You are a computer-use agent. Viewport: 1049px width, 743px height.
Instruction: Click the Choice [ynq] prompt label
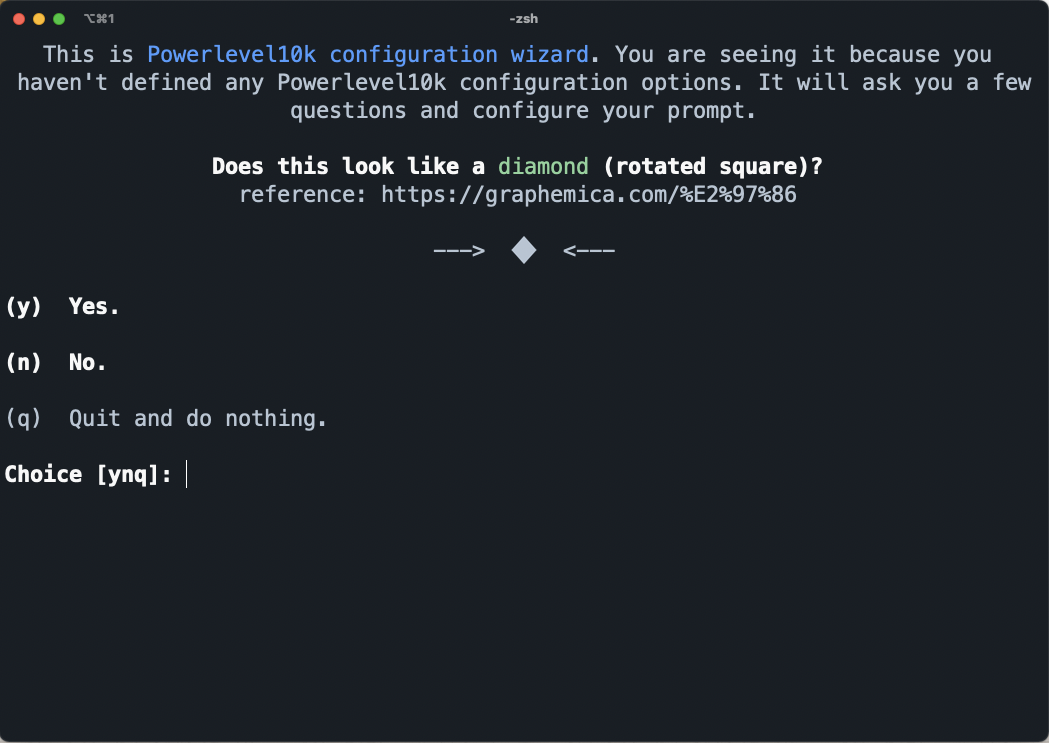88,474
